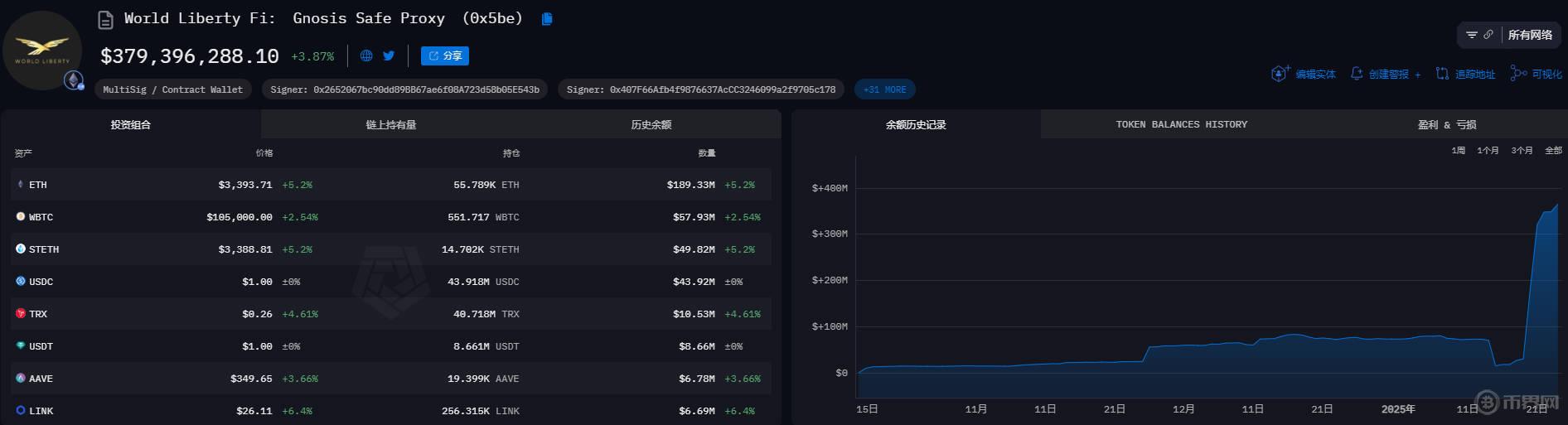Click the WBTC price $105,000.00
1568x425 pixels.
[240, 217]
